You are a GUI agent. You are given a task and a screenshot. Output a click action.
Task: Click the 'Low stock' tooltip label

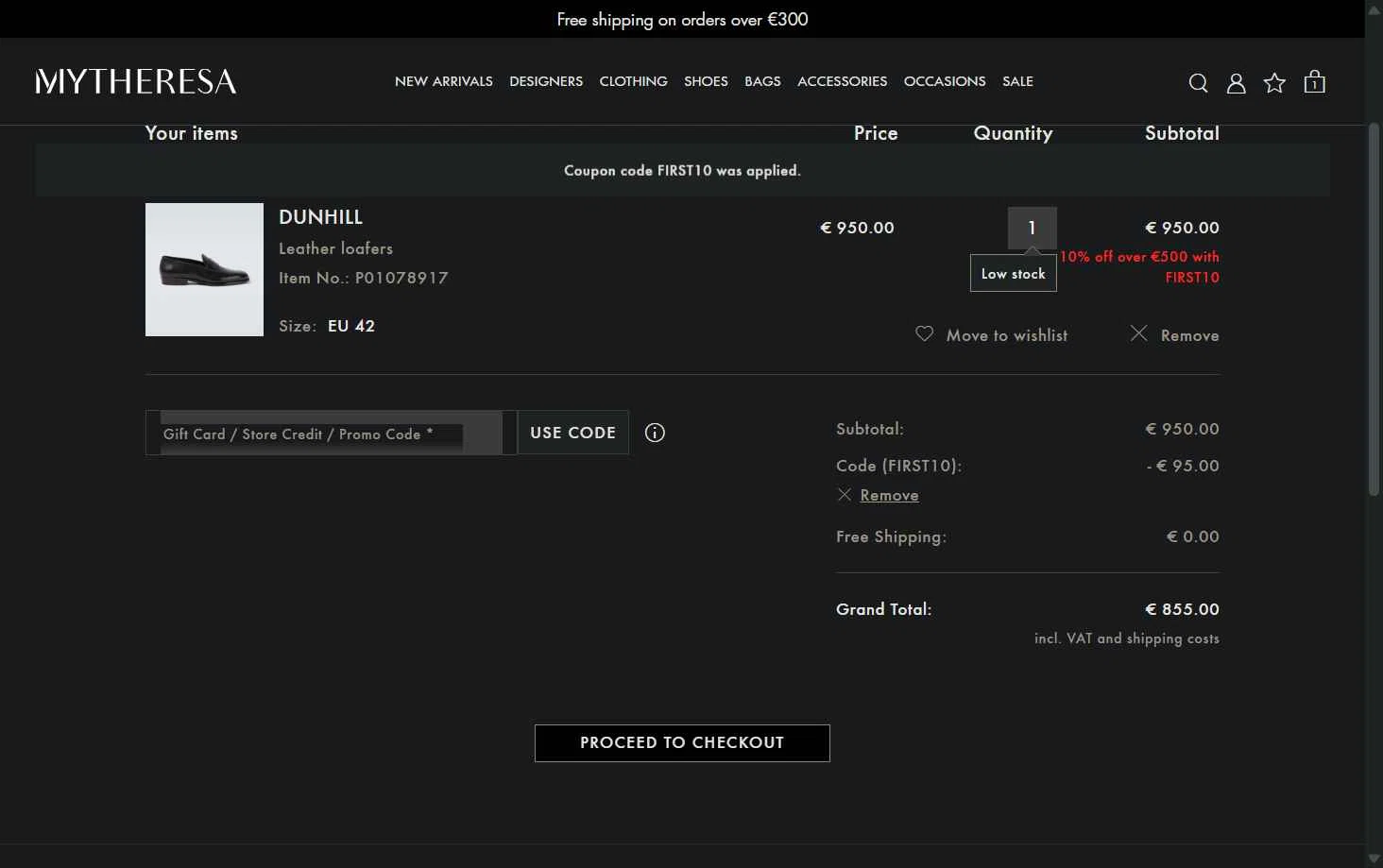pos(1013,274)
